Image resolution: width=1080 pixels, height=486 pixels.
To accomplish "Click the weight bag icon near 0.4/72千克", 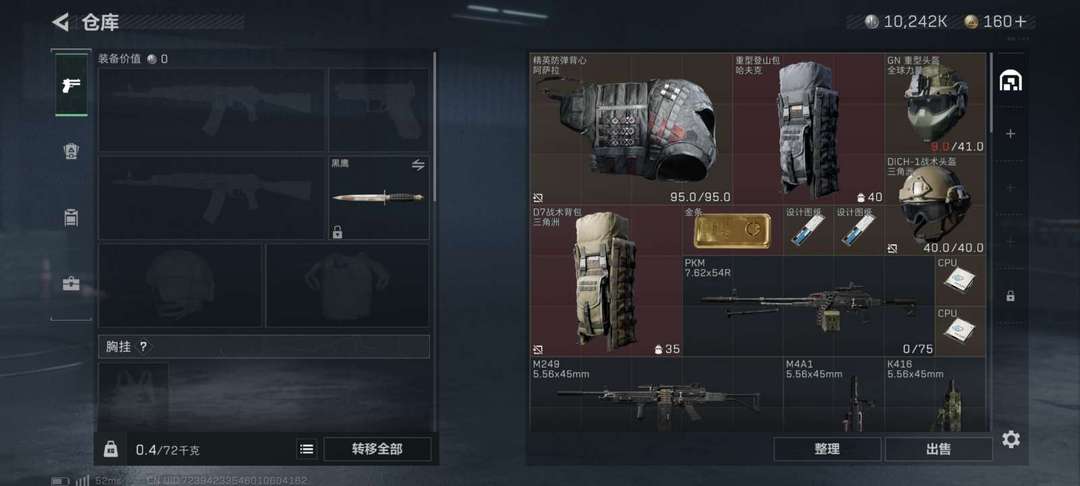I will pos(111,450).
